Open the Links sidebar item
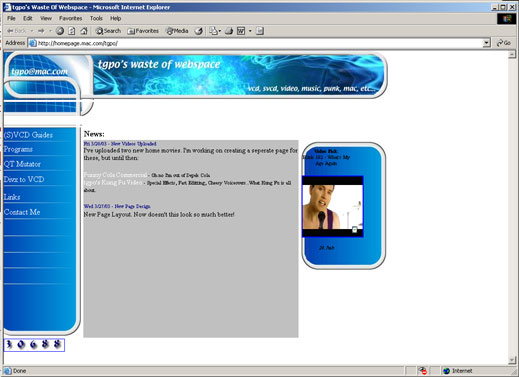This screenshot has width=519, height=377. pos(12,197)
